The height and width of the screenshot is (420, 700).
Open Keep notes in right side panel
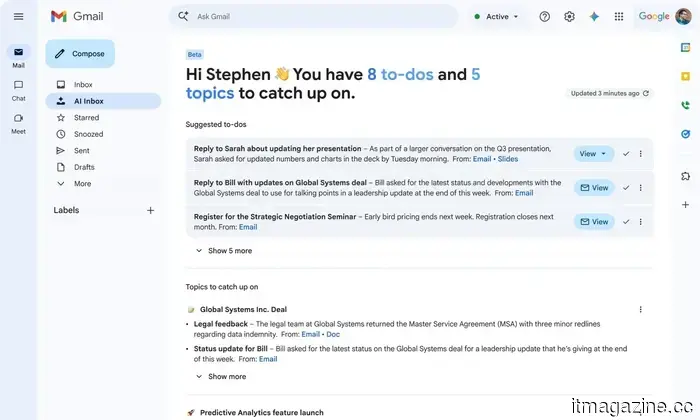coord(685,76)
